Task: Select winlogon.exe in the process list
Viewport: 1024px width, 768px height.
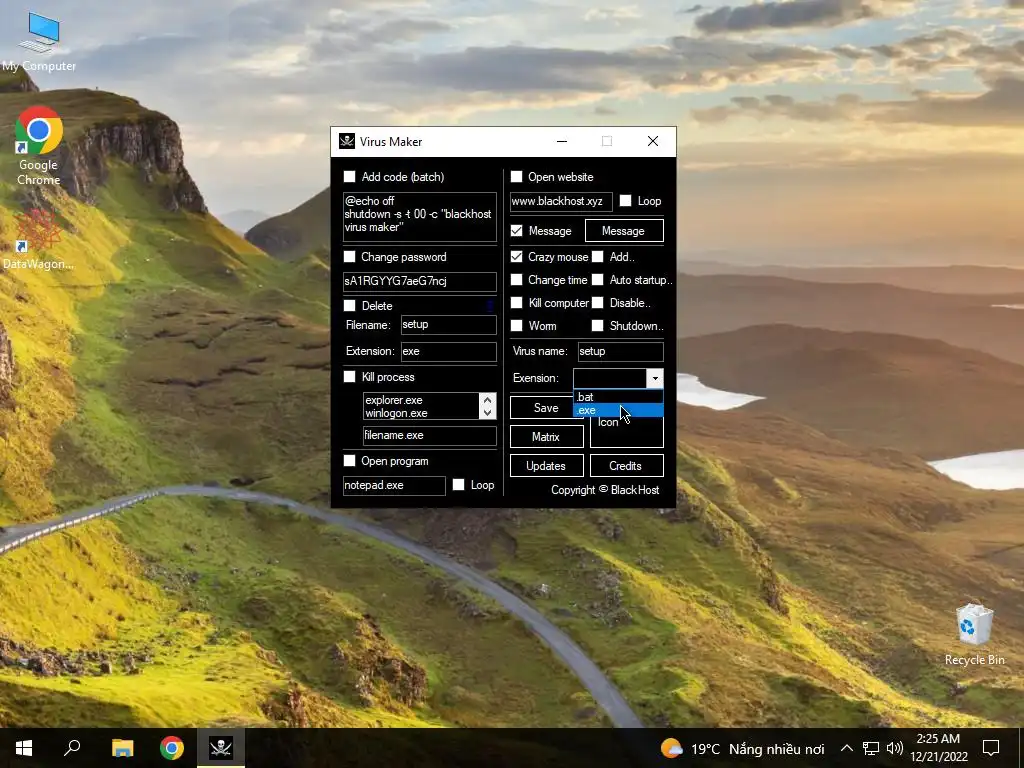Action: point(421,413)
